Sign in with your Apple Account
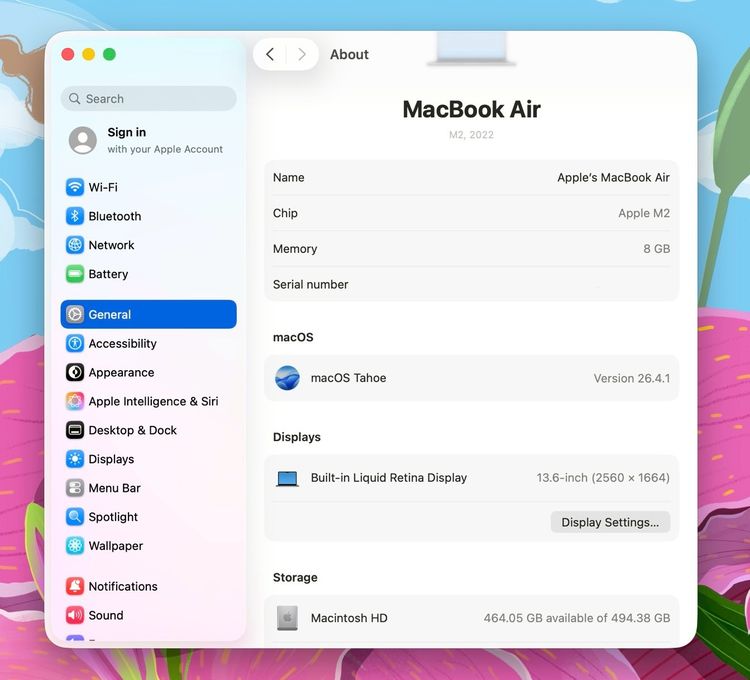The width and height of the screenshot is (750, 680). pyautogui.click(x=148, y=140)
